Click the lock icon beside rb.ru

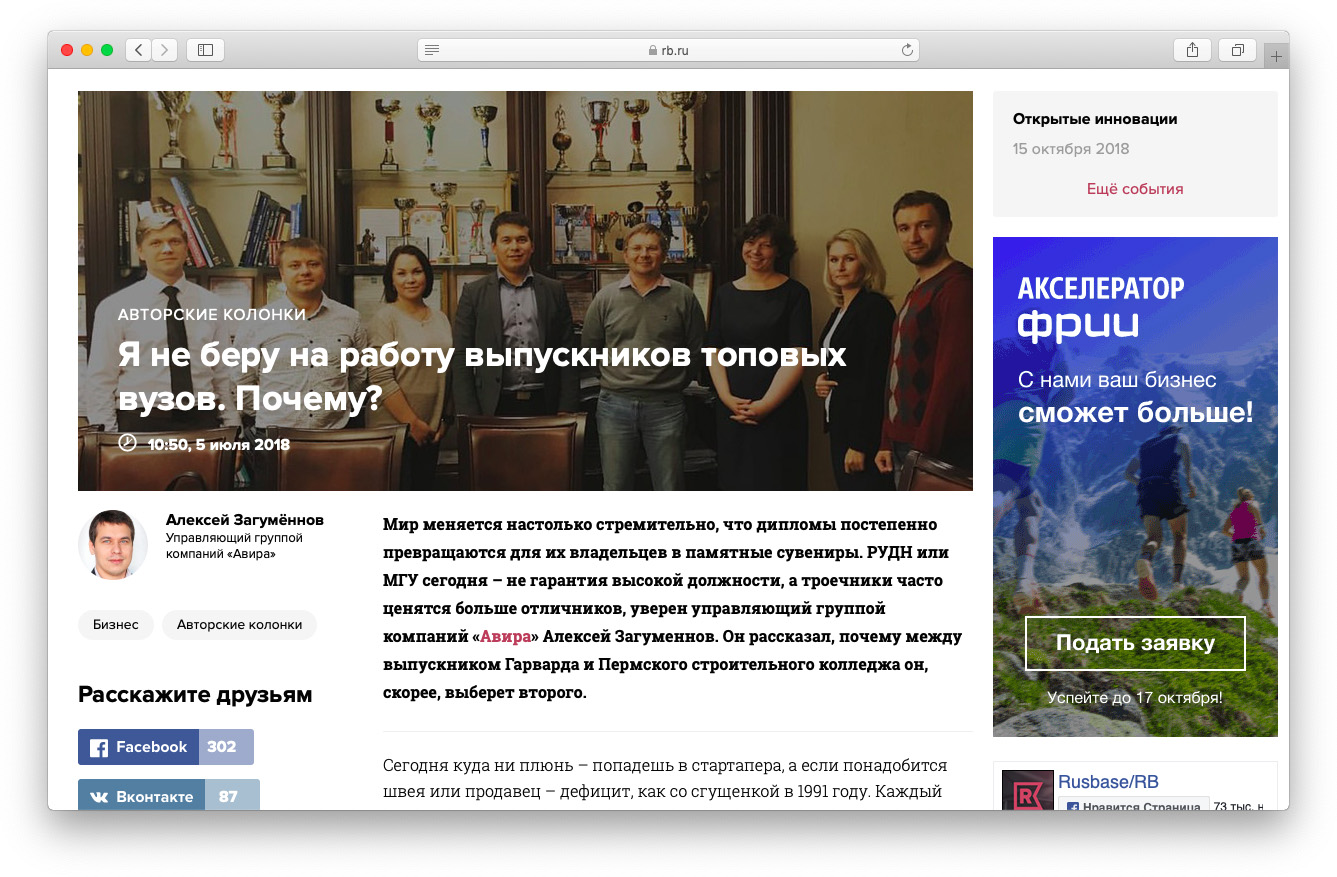653,50
